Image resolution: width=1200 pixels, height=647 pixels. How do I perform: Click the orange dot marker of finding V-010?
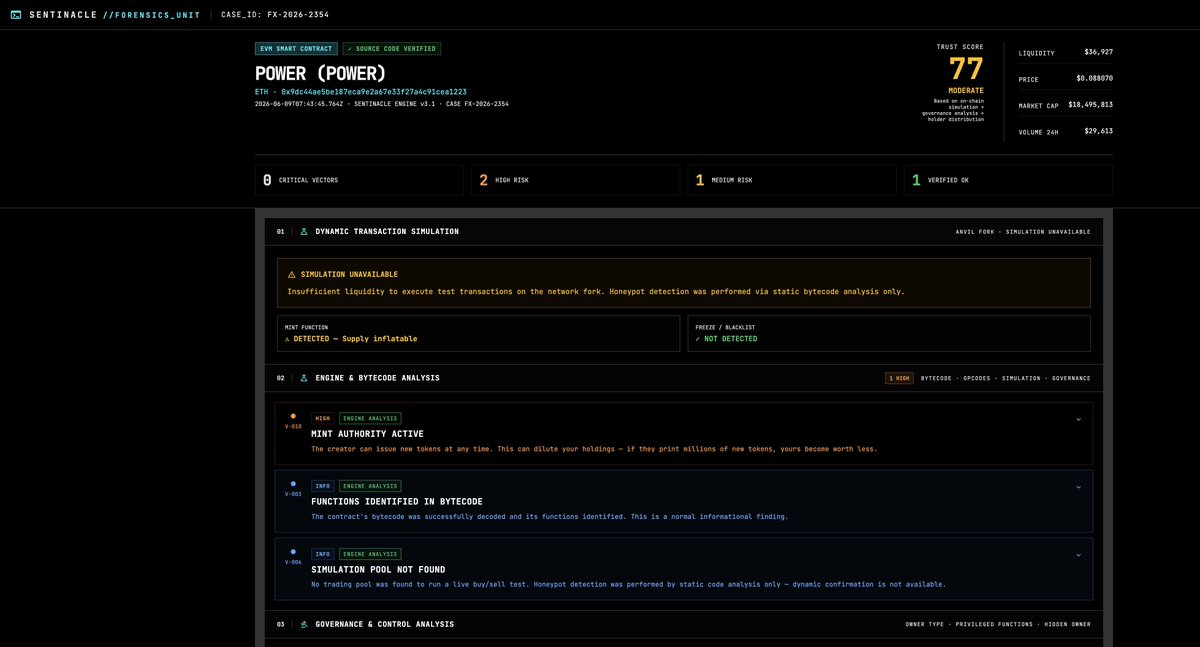point(293,416)
